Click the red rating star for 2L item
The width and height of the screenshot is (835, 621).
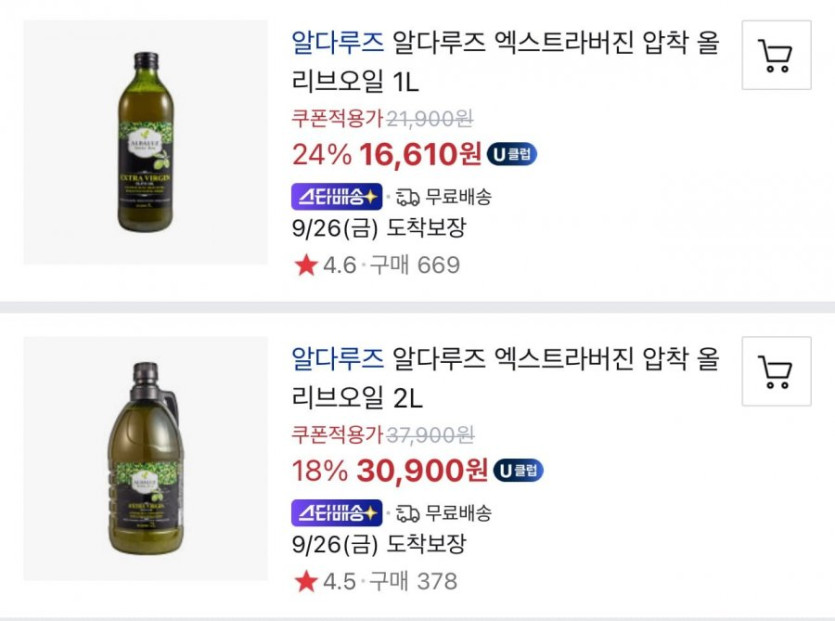click(x=305, y=581)
